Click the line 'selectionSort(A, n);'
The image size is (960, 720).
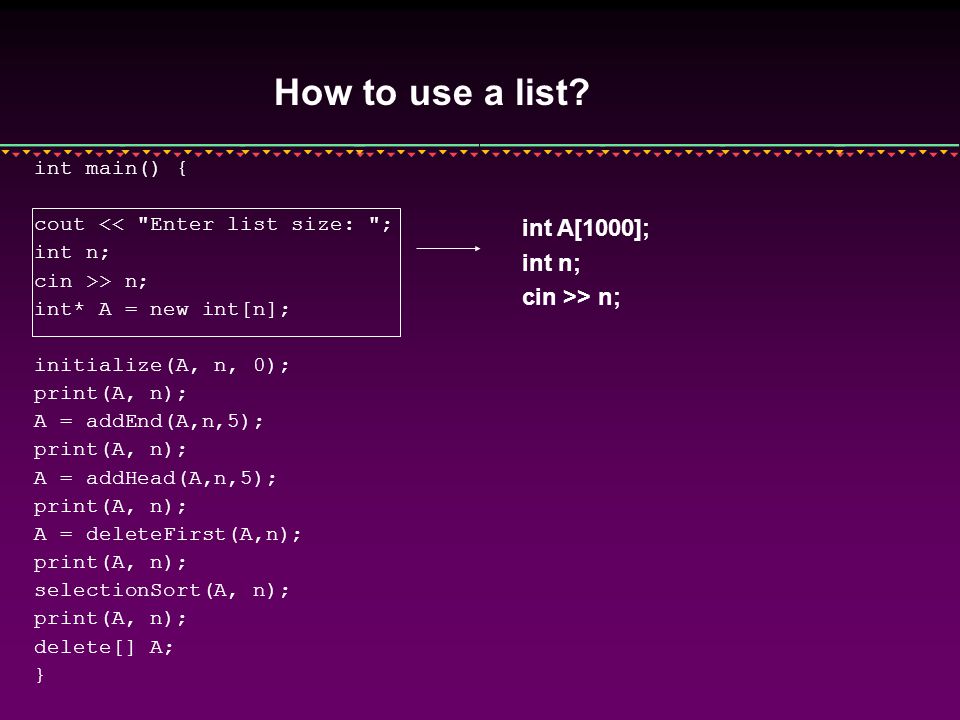[162, 590]
